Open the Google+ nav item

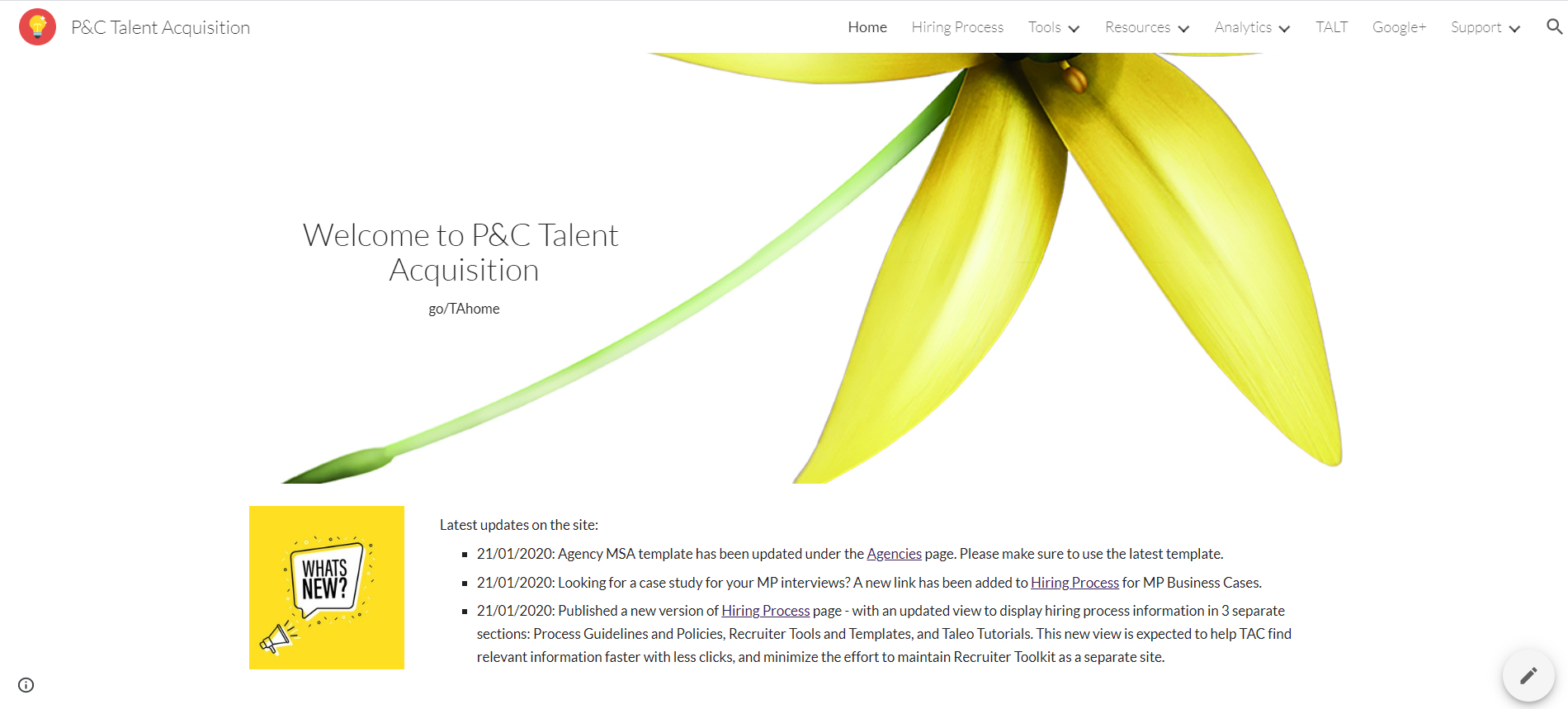pos(1399,27)
